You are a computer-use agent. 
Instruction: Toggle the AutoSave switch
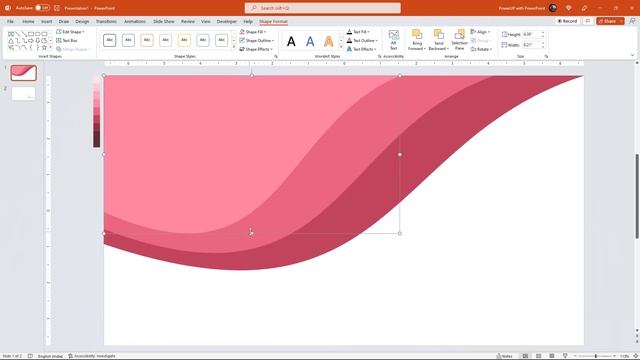[x=42, y=8]
